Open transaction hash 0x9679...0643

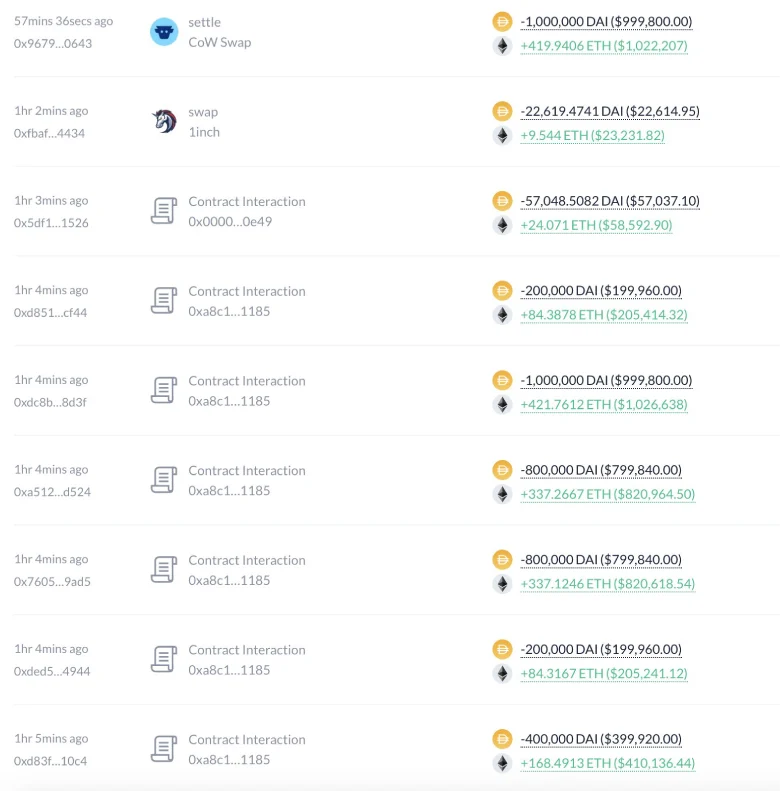point(51,44)
